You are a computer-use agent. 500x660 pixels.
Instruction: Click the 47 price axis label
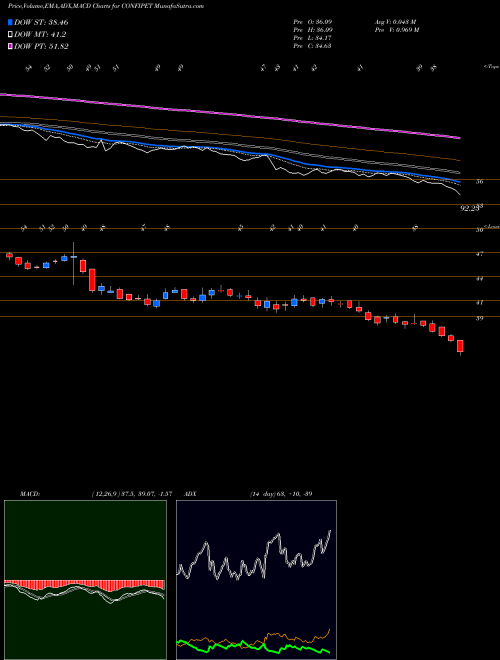(x=479, y=254)
